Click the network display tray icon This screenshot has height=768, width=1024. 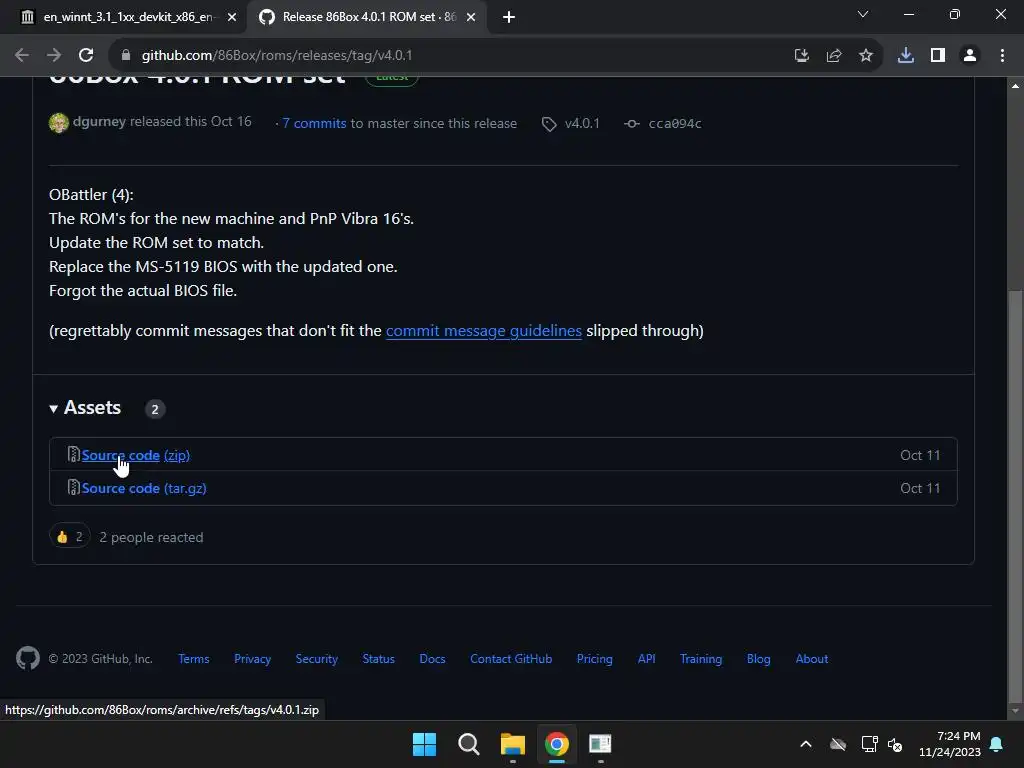click(869, 744)
